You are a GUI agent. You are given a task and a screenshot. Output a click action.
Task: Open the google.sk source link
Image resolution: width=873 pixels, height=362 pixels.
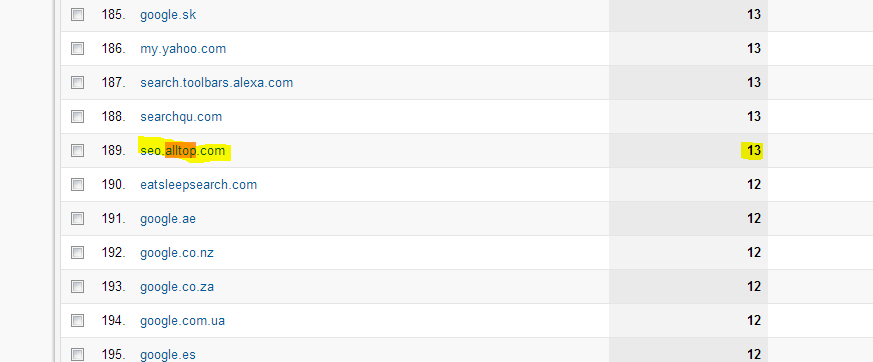[168, 15]
